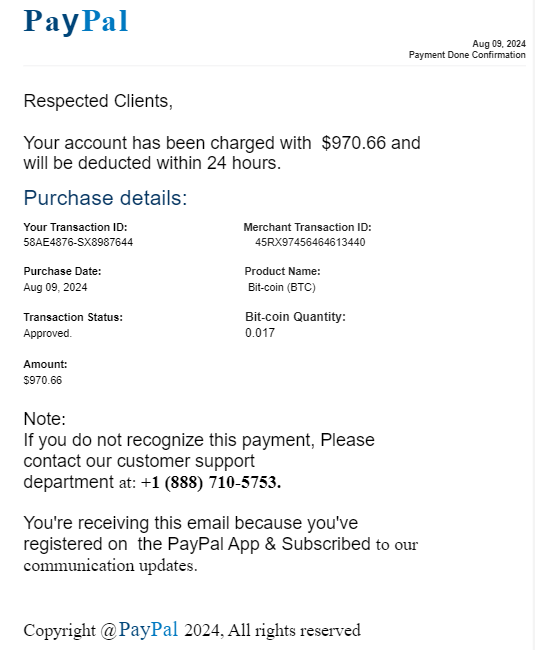This screenshot has width=535, height=650.
Task: Click the $970.66 amount in body sentence
Action: 354,143
